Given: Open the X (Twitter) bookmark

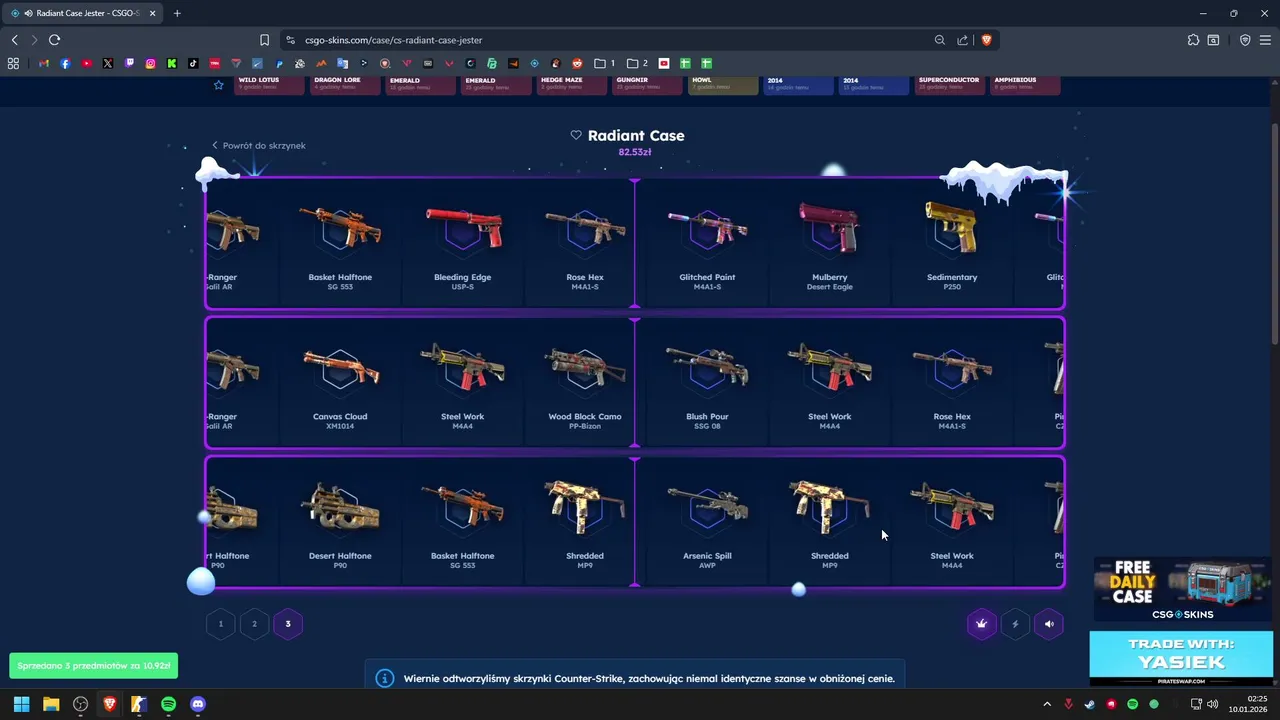Looking at the screenshot, I should click(x=108, y=63).
